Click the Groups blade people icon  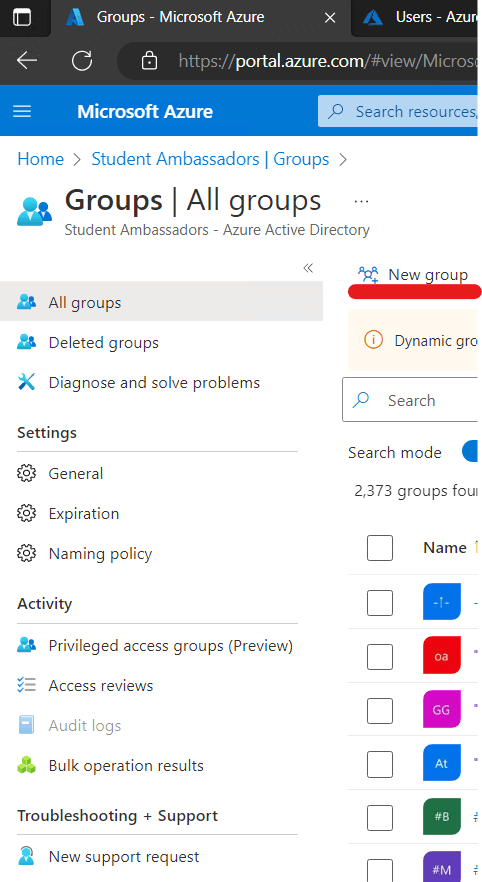(x=34, y=210)
